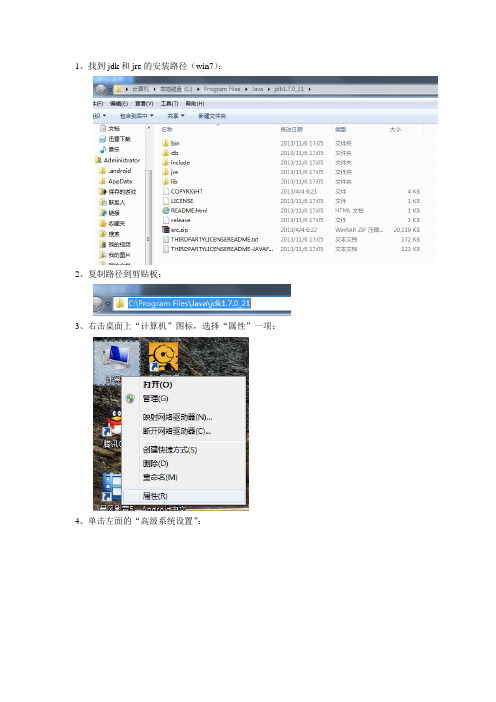The width and height of the screenshot is (496, 702).
Task: Open the 帮助(H) menu in Explorer
Action: pos(195,103)
